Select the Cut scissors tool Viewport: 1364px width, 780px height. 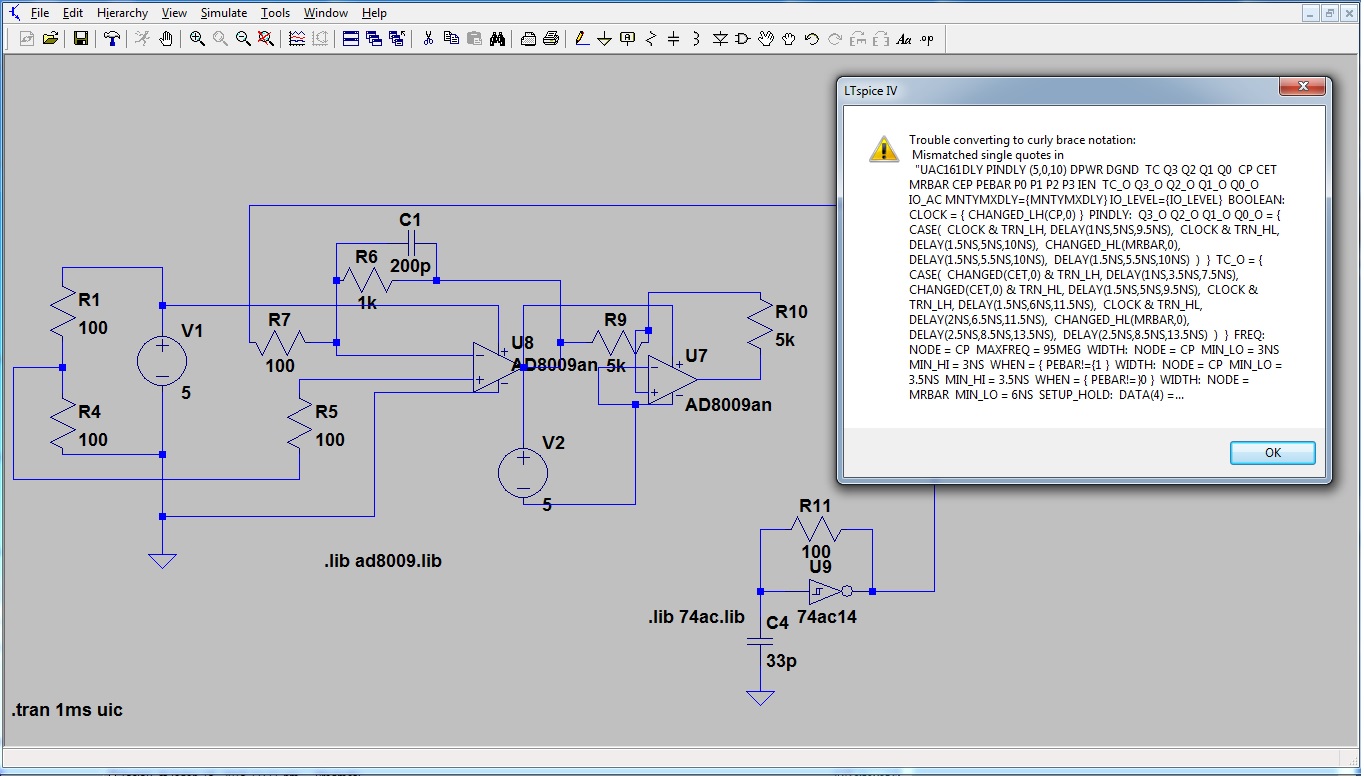428,39
